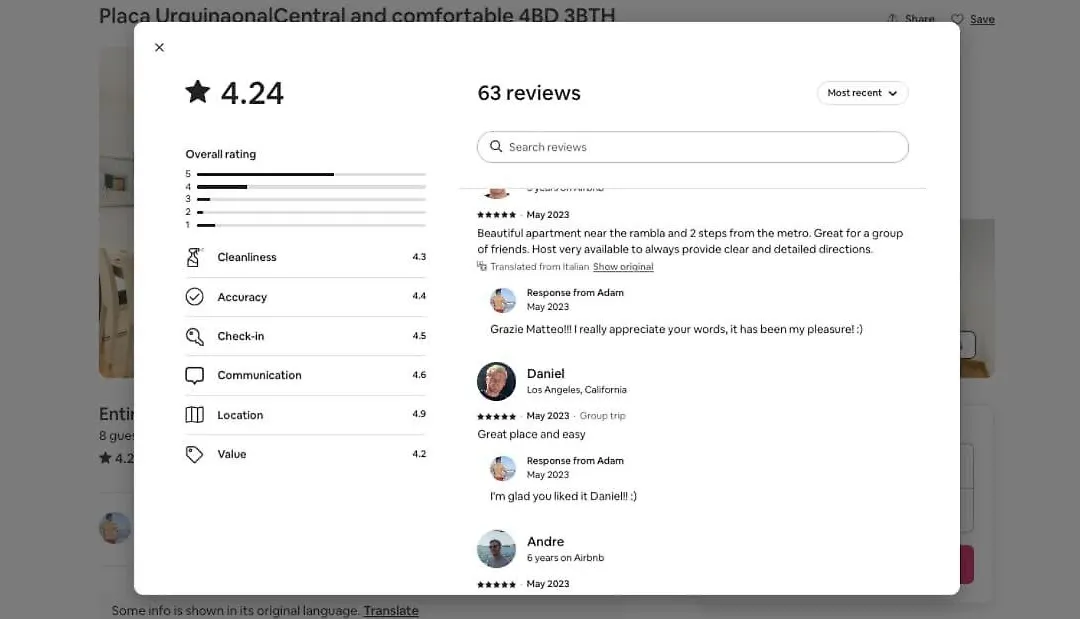This screenshot has height=619, width=1080.
Task: Click the 4-star rating bar
Action: tap(311, 187)
